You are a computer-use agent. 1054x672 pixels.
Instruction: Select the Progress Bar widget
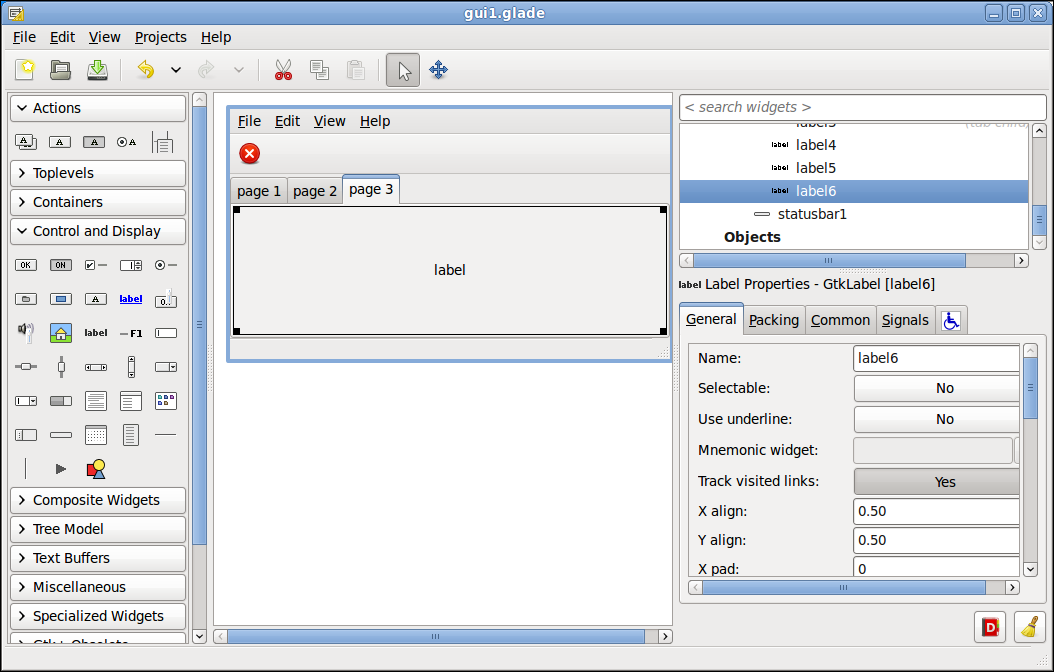(60, 401)
